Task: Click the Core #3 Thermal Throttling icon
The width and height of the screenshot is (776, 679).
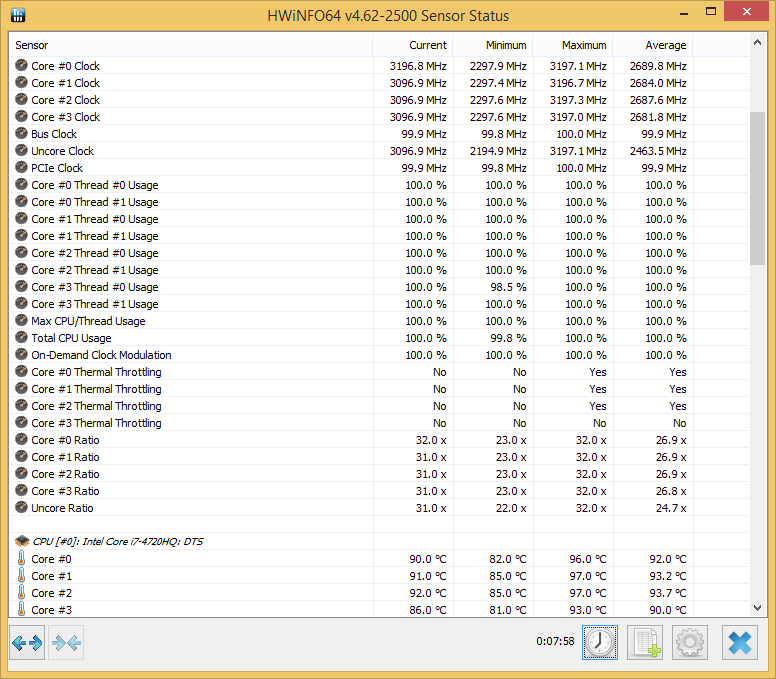Action: 21,422
